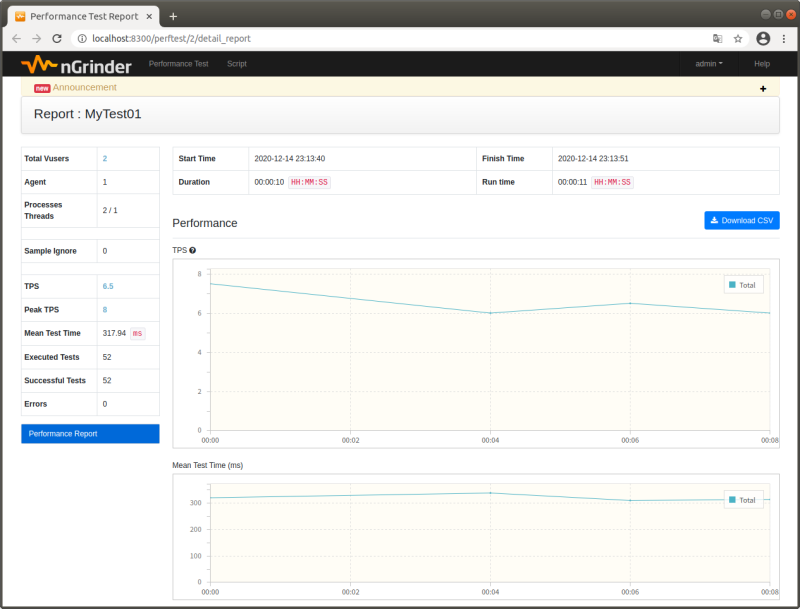The image size is (800, 609).
Task: Click the browser back arrow
Action: [x=16, y=39]
